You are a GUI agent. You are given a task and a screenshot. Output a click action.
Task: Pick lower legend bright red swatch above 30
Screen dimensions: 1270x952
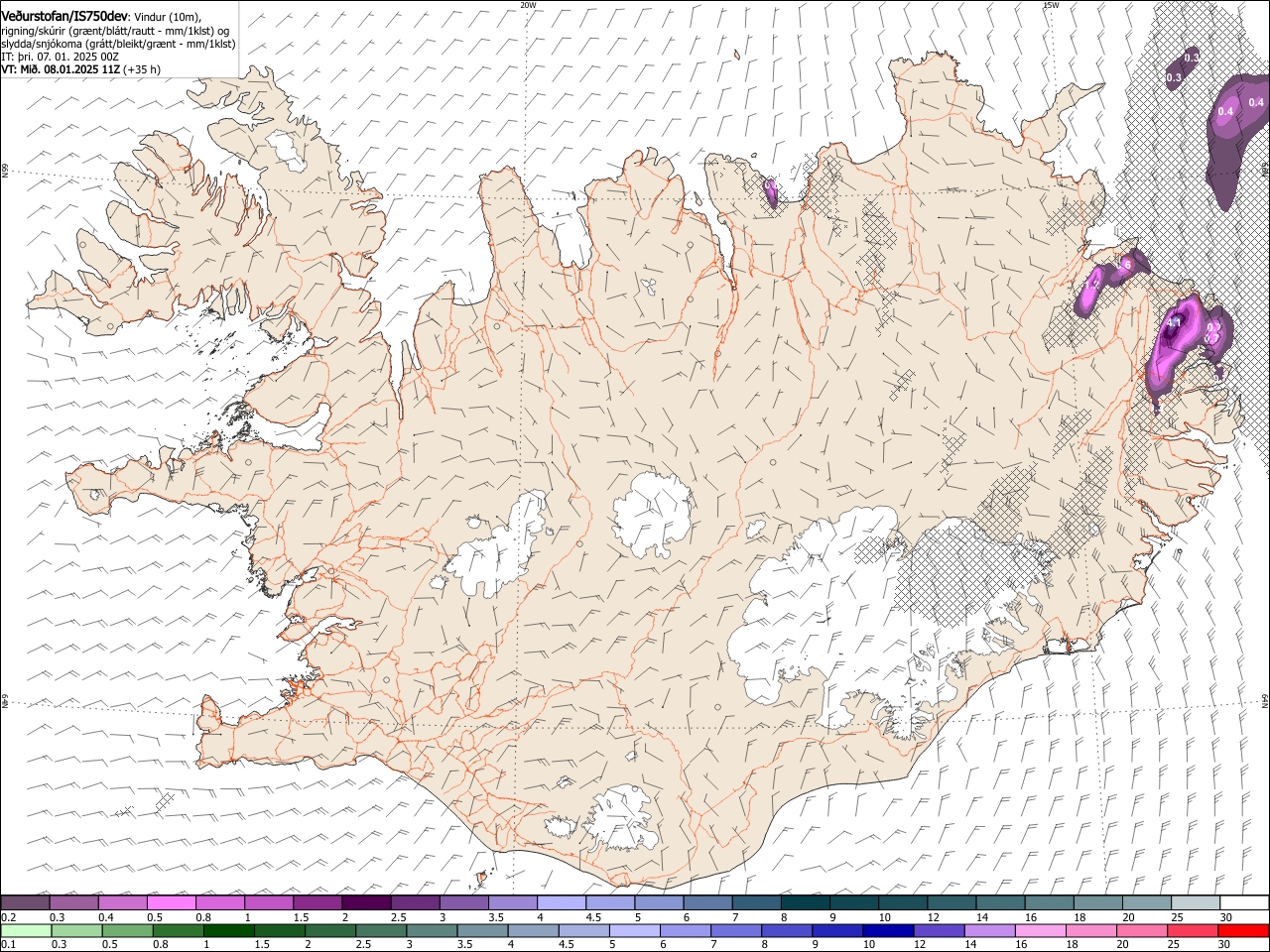pyautogui.click(x=1242, y=930)
